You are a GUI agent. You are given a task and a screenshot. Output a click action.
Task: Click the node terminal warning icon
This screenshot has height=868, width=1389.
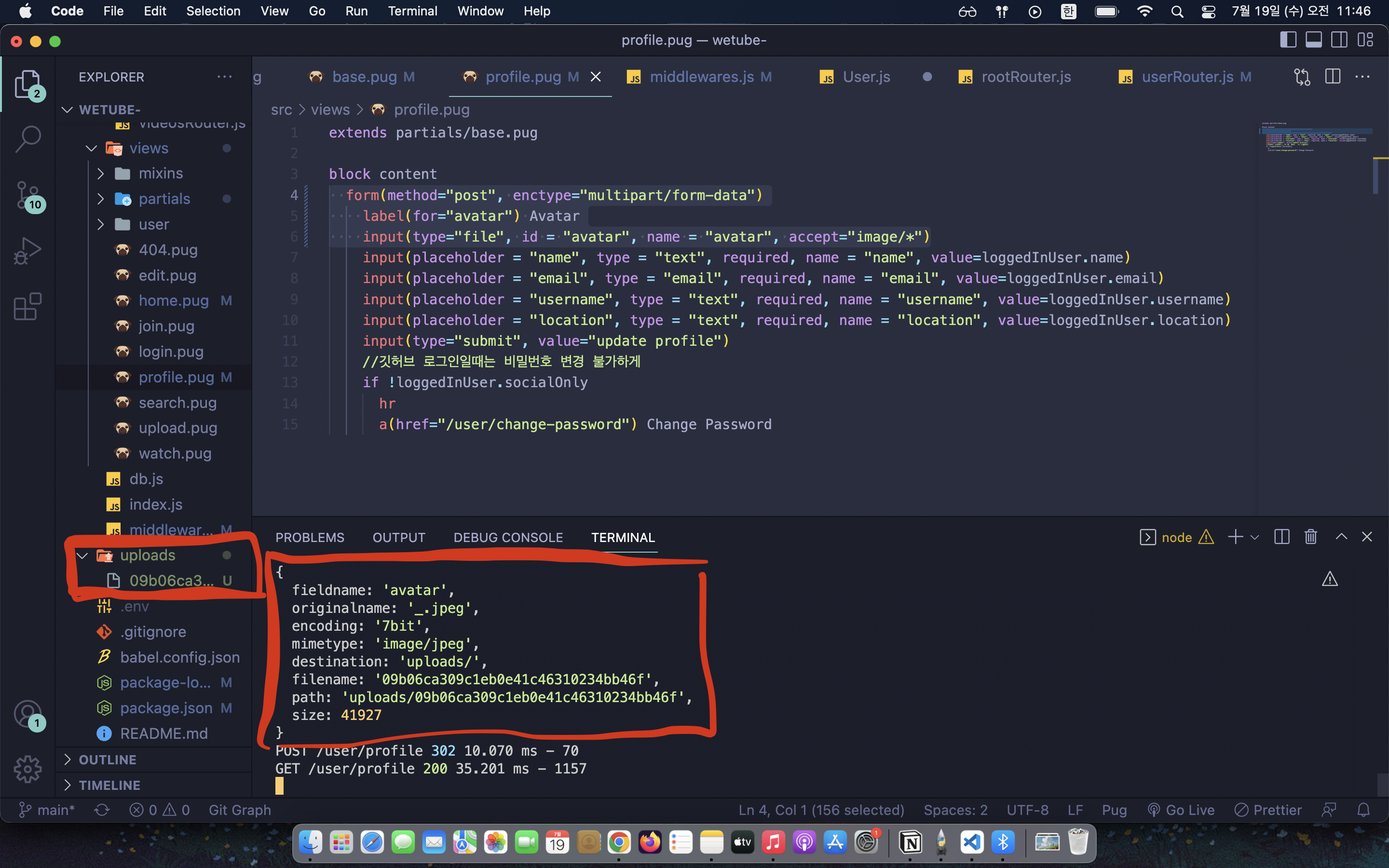[1207, 537]
